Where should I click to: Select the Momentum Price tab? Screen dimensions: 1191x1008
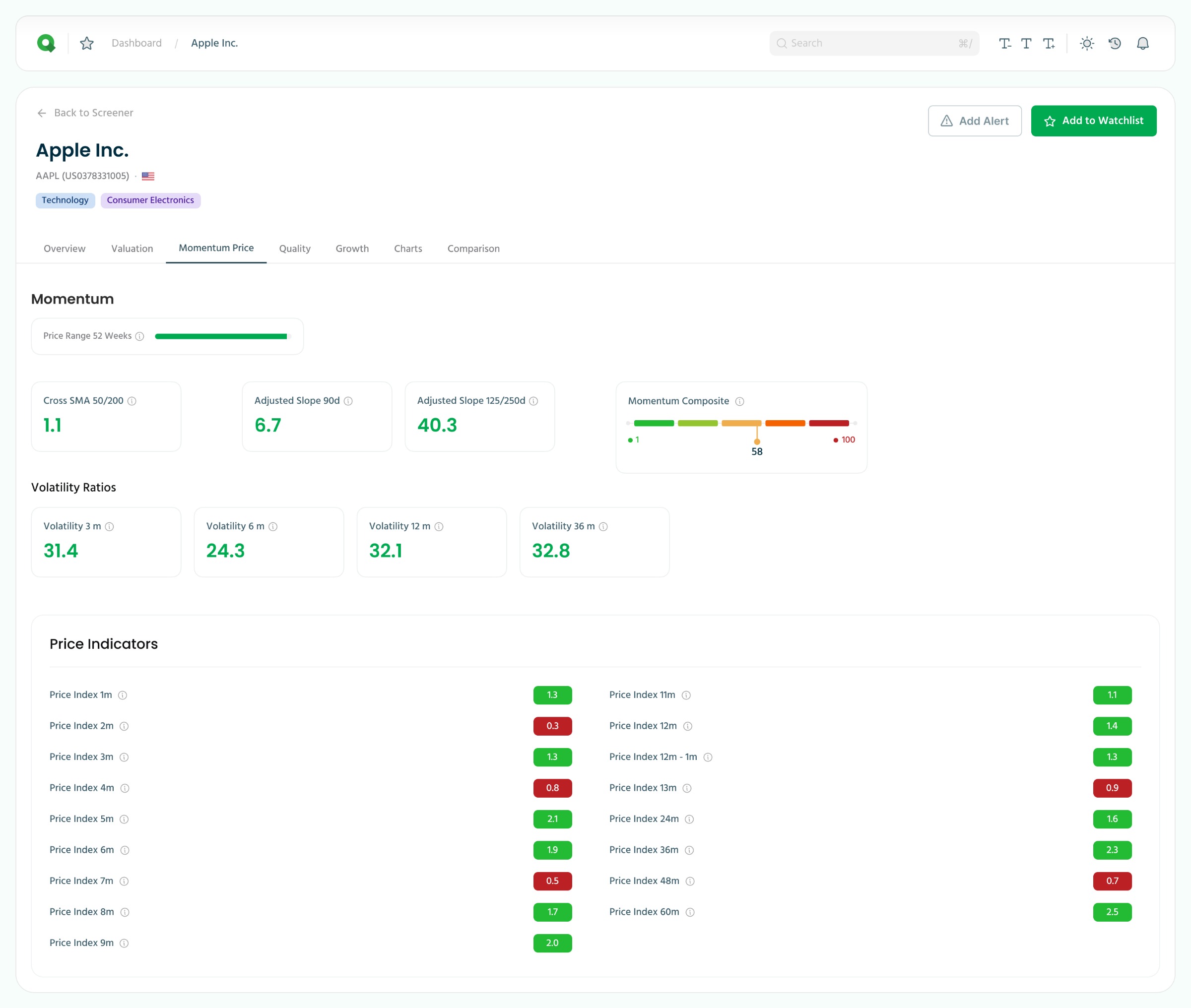click(216, 248)
